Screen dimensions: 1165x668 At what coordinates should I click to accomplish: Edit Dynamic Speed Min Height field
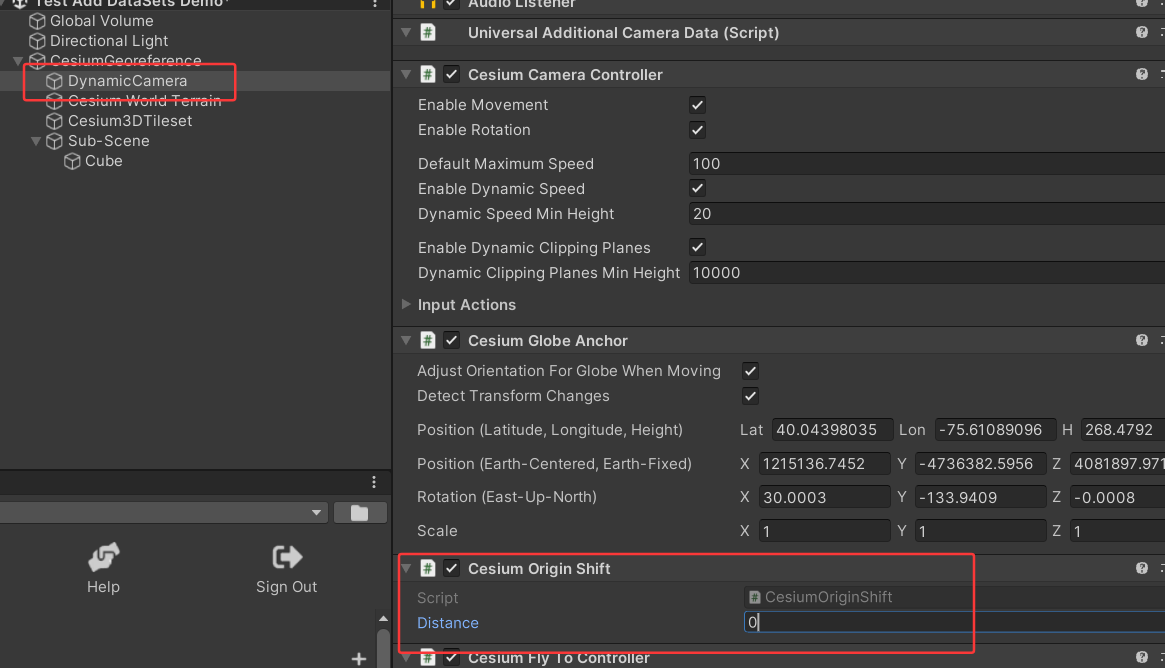tap(927, 214)
